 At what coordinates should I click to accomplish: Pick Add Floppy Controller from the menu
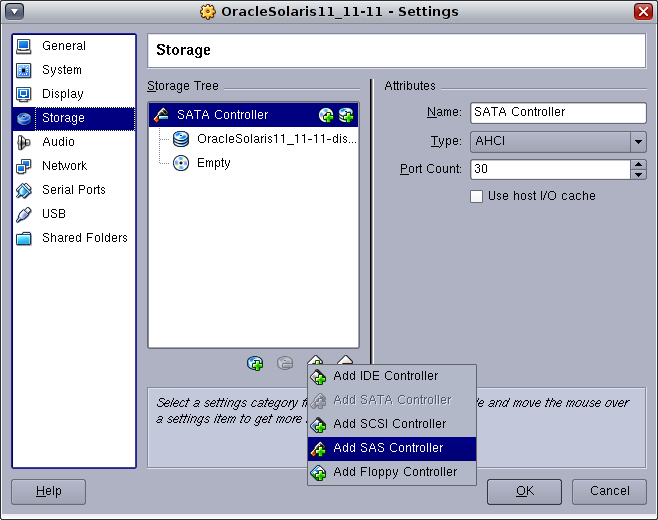[394, 472]
